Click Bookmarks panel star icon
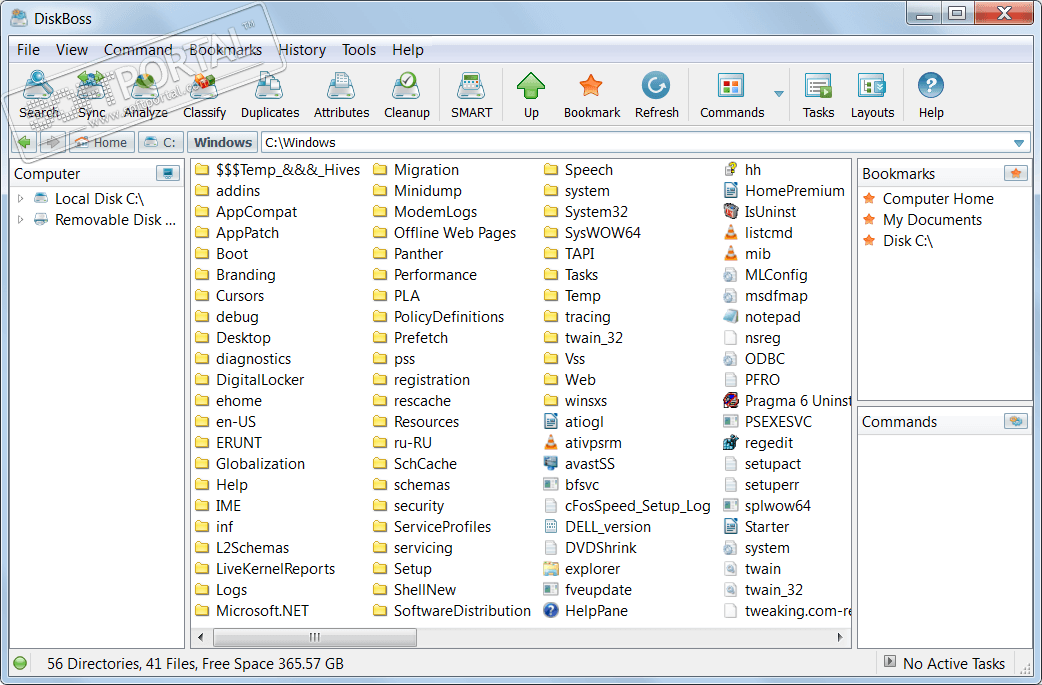 tap(1015, 173)
